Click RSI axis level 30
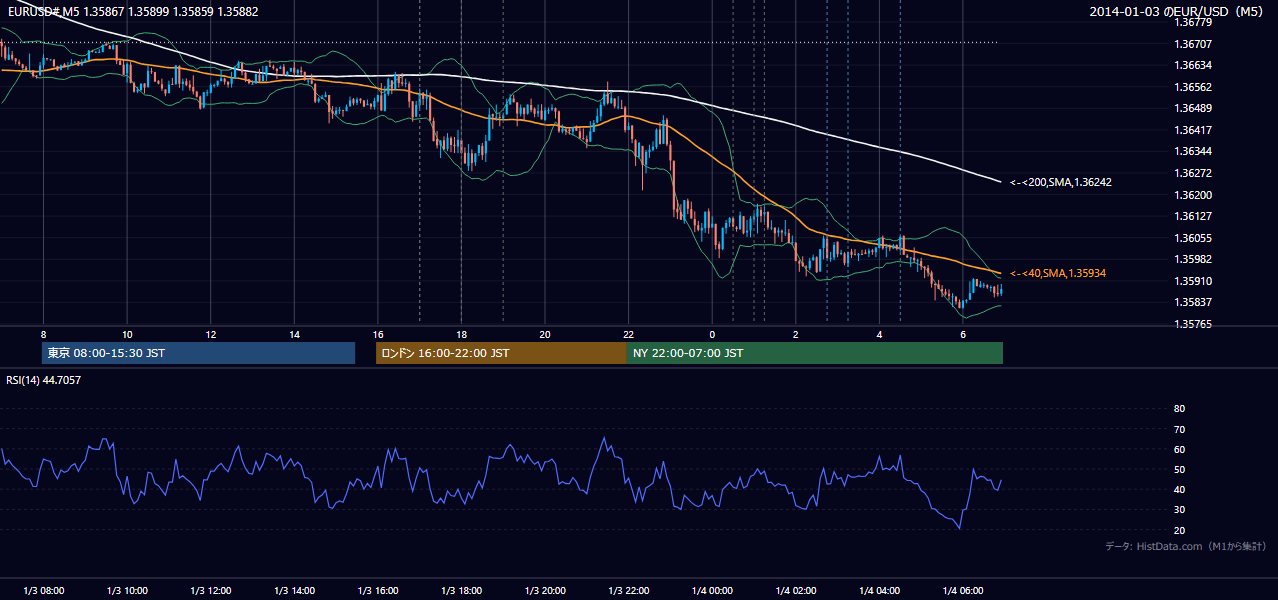The image size is (1278, 600). (x=1179, y=510)
